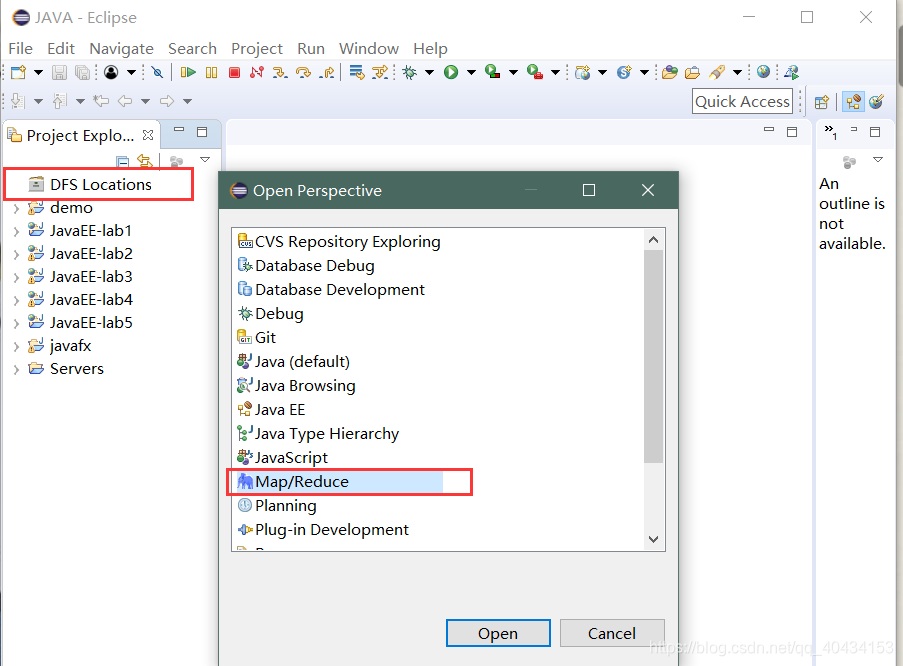Click the Disconnect debug icon

(257, 72)
